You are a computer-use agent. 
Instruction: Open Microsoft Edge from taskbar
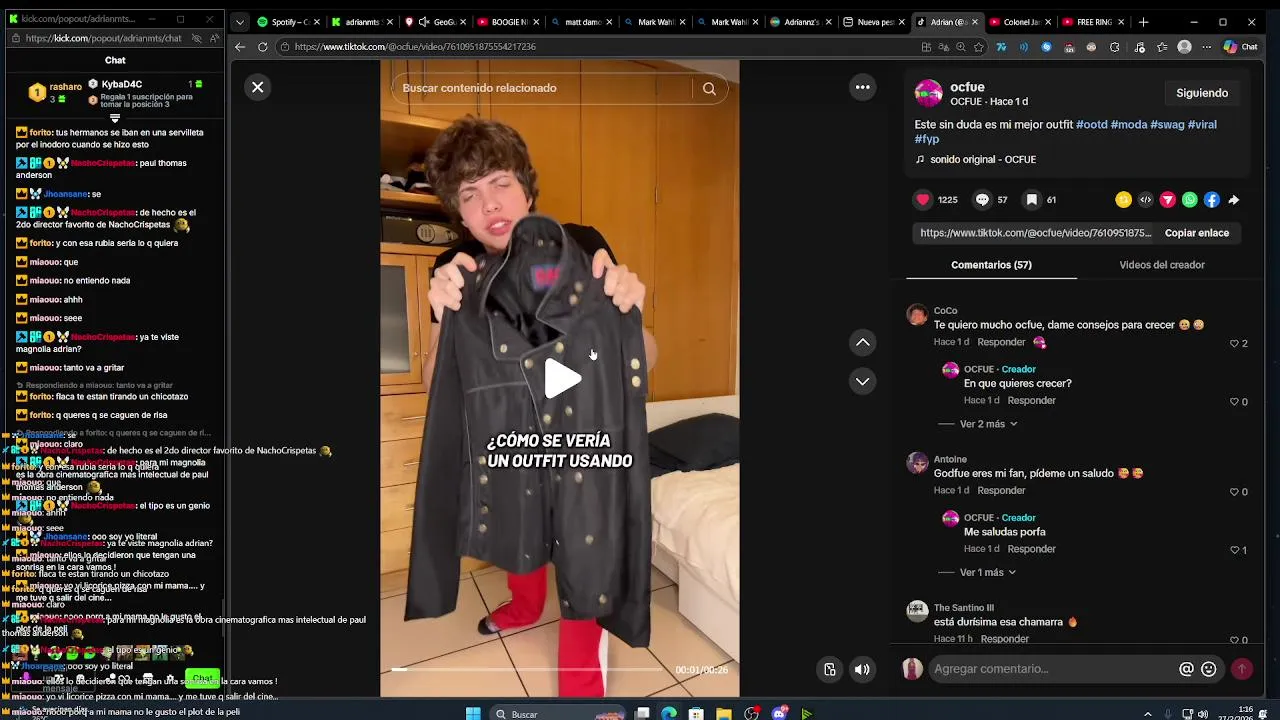coord(669,714)
